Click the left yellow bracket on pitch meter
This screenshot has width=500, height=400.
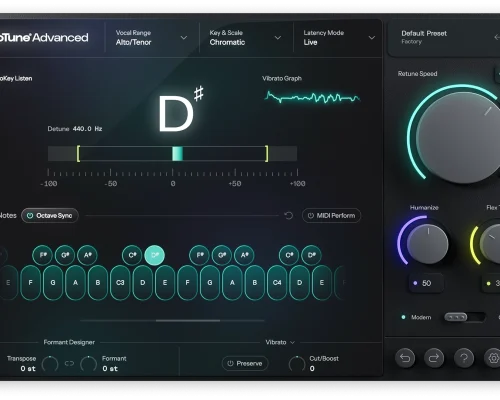pyautogui.click(x=78, y=154)
